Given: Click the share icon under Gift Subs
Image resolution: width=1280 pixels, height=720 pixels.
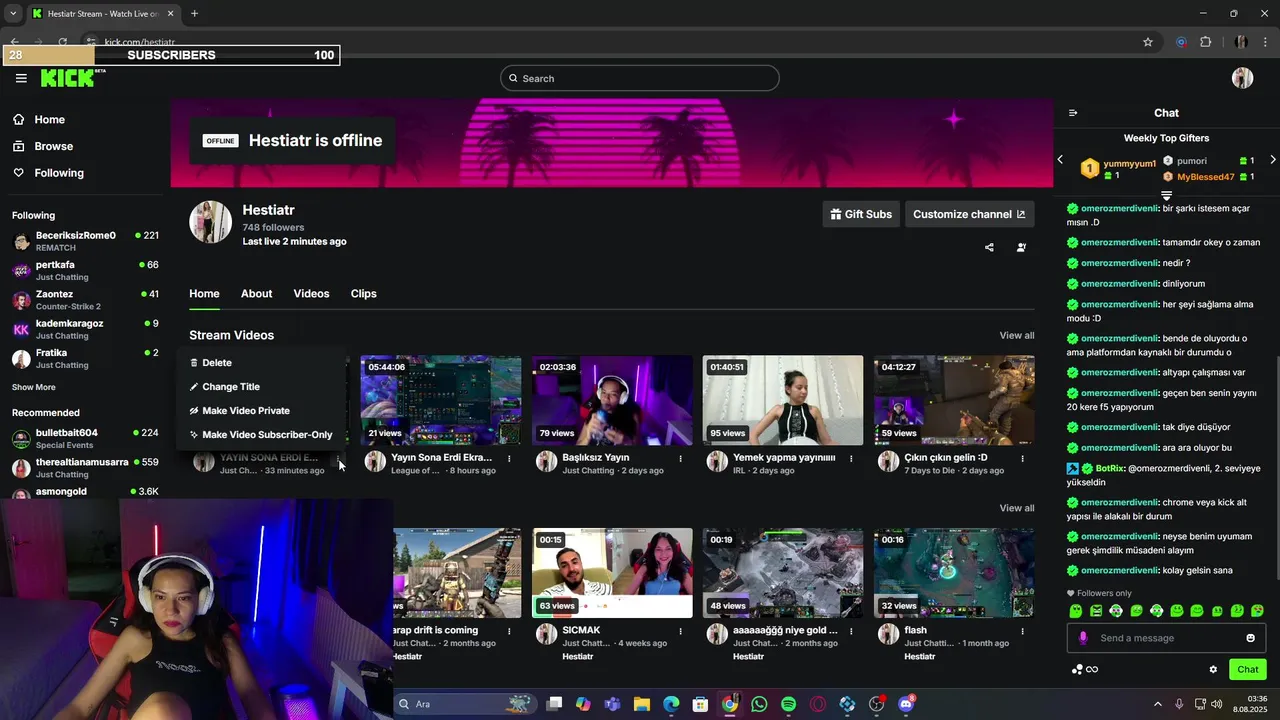Looking at the screenshot, I should click(989, 247).
